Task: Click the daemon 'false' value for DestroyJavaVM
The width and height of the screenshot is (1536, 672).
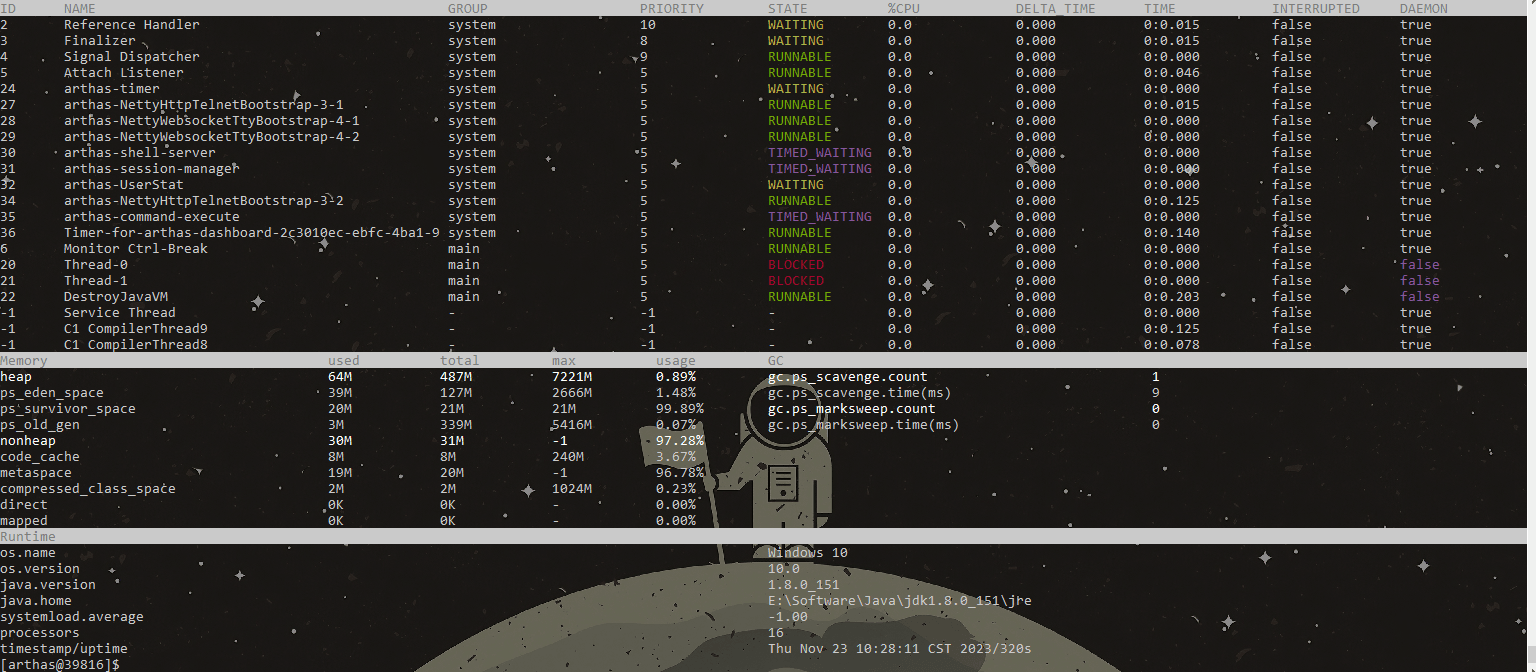Action: (1420, 297)
